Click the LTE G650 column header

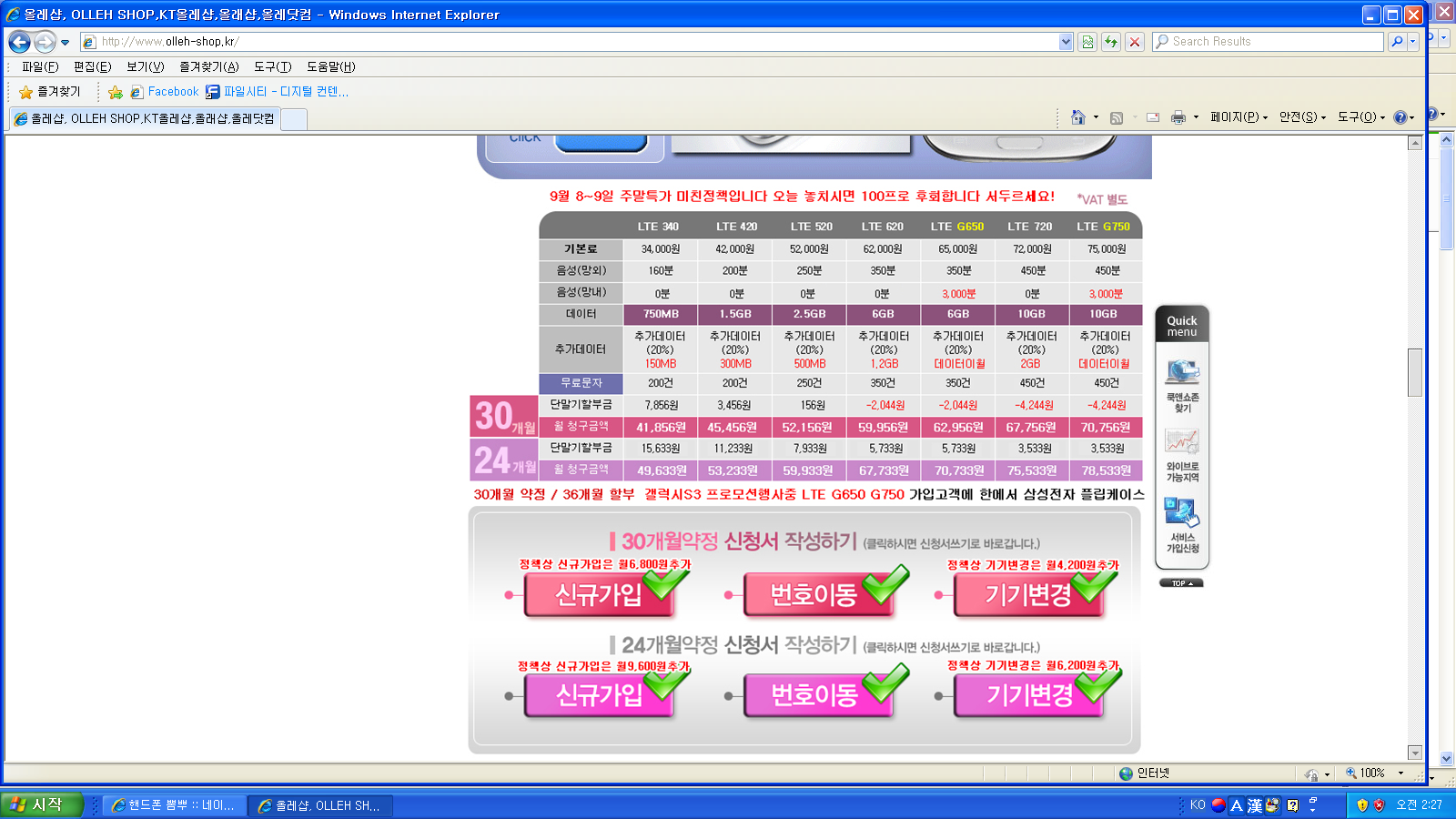(957, 227)
